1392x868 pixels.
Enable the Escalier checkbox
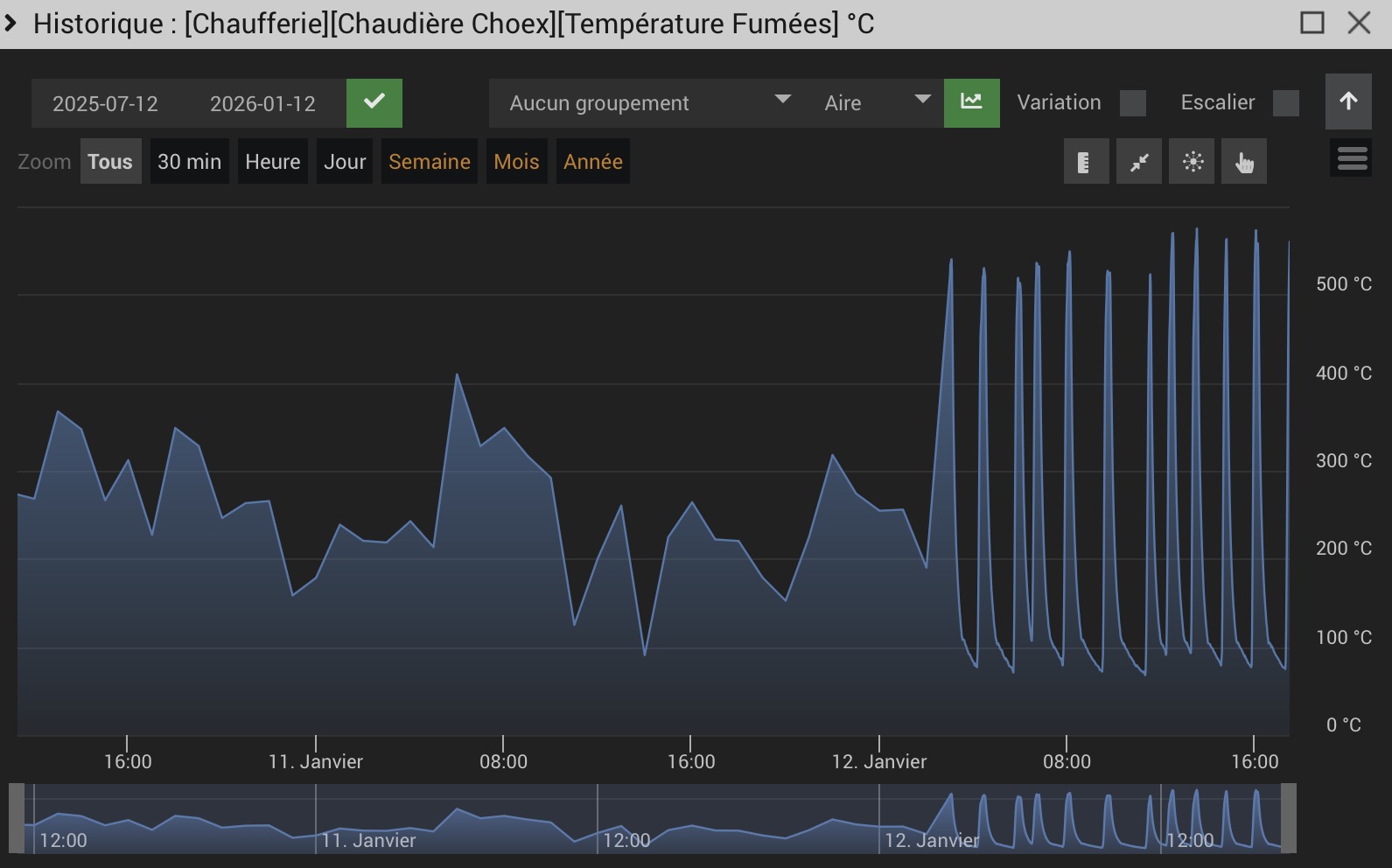point(1286,103)
